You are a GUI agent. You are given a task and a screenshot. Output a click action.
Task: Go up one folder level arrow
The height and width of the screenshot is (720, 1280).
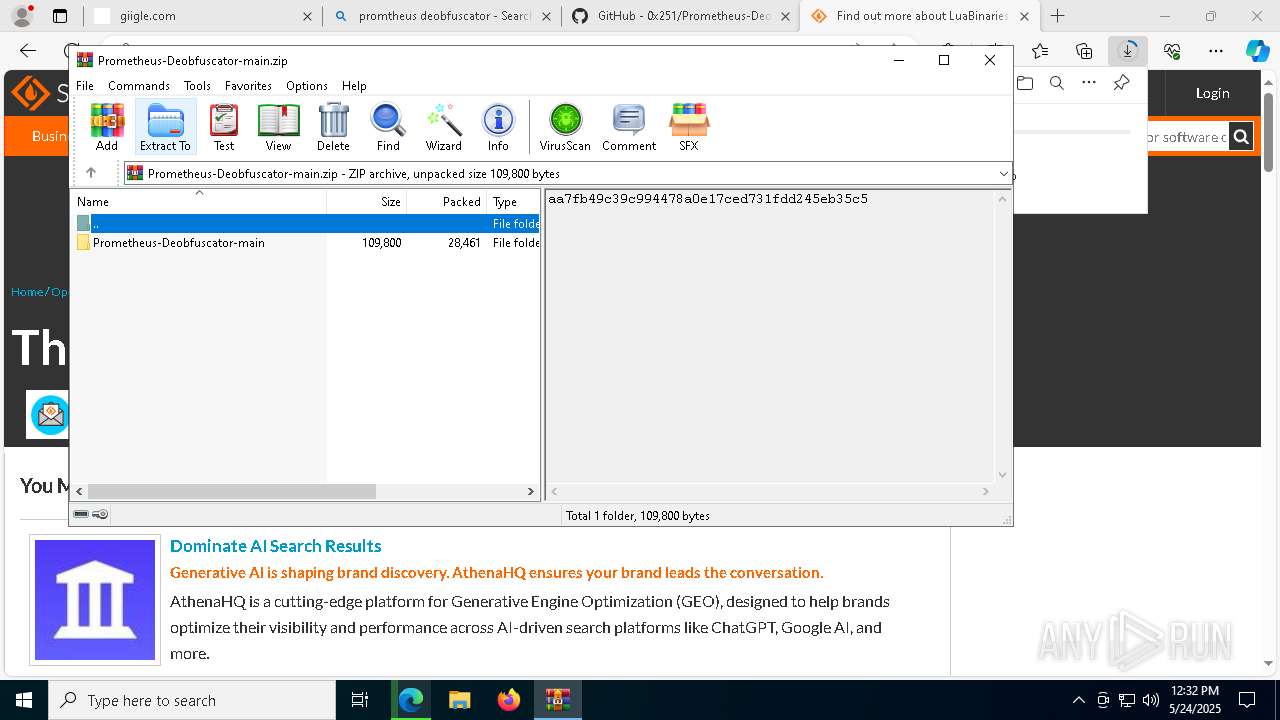click(x=91, y=173)
